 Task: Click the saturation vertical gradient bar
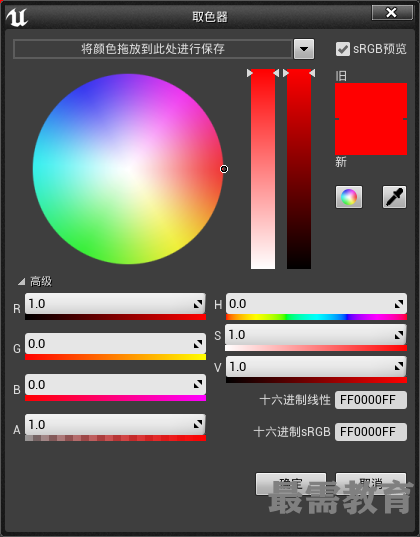coord(263,169)
